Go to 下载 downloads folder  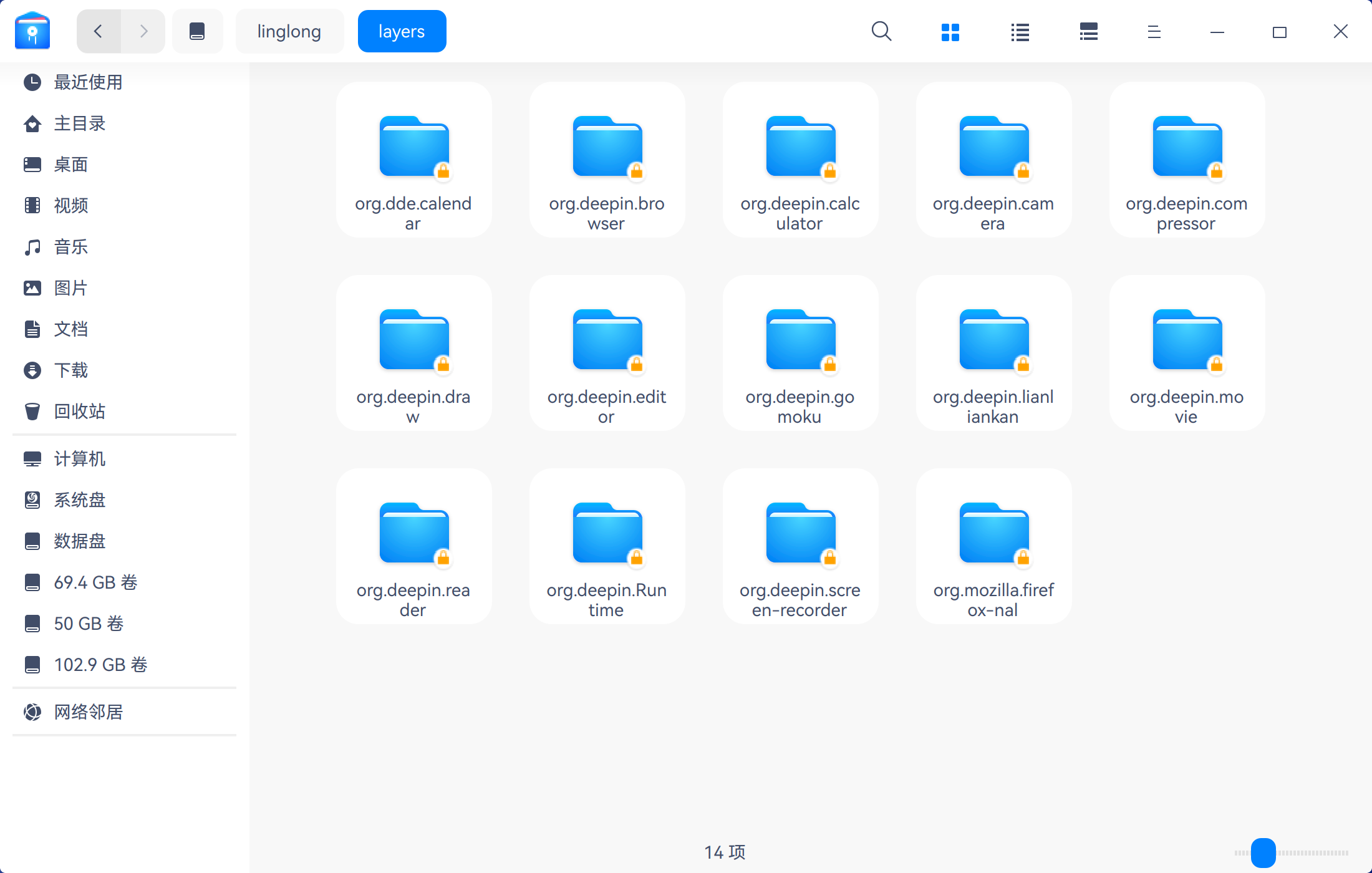click(x=71, y=370)
